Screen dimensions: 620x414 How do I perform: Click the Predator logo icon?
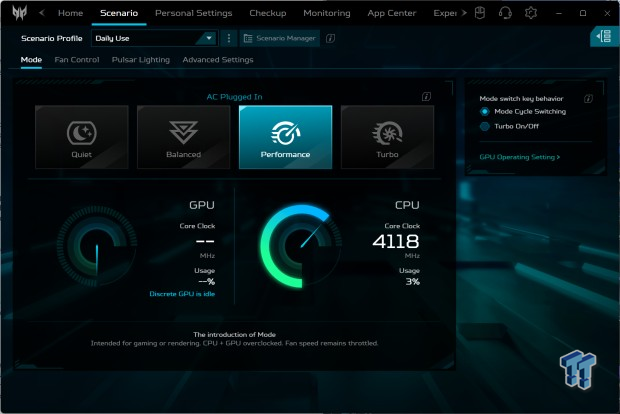[19, 13]
